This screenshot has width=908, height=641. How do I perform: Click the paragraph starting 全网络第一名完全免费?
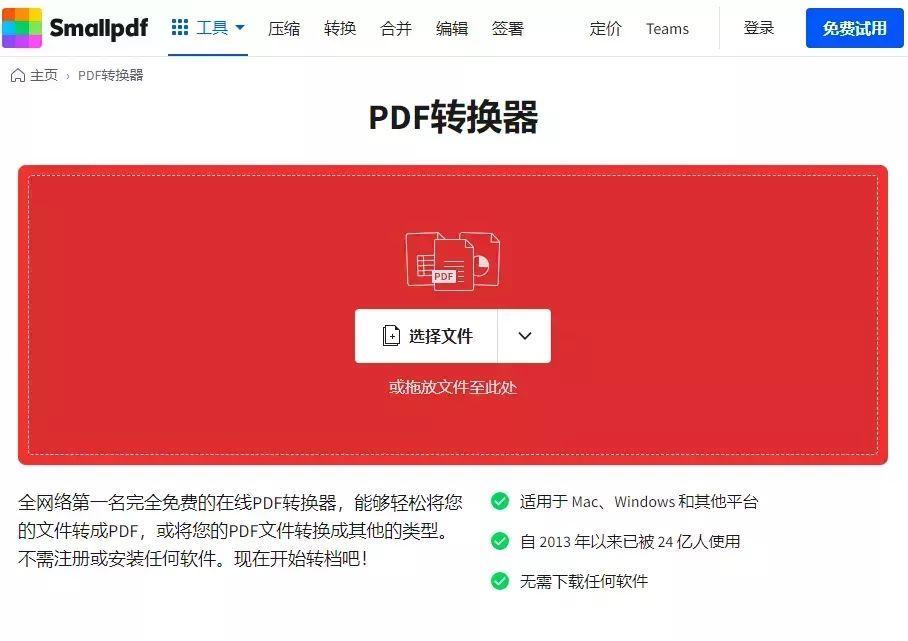click(240, 530)
